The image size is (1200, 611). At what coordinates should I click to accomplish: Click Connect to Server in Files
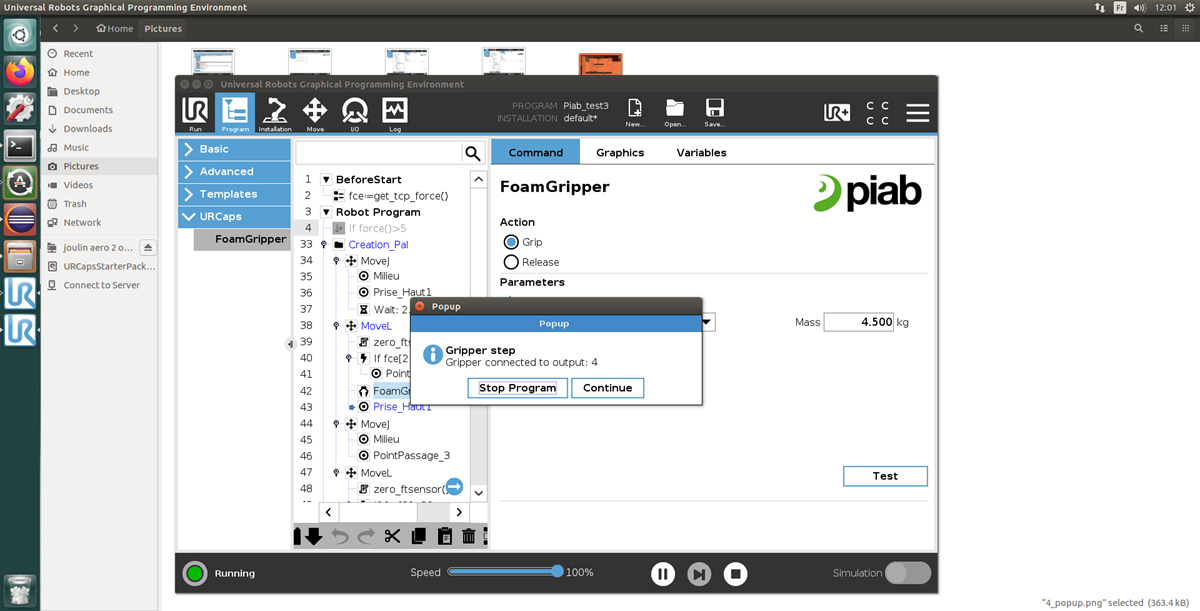click(x=99, y=285)
